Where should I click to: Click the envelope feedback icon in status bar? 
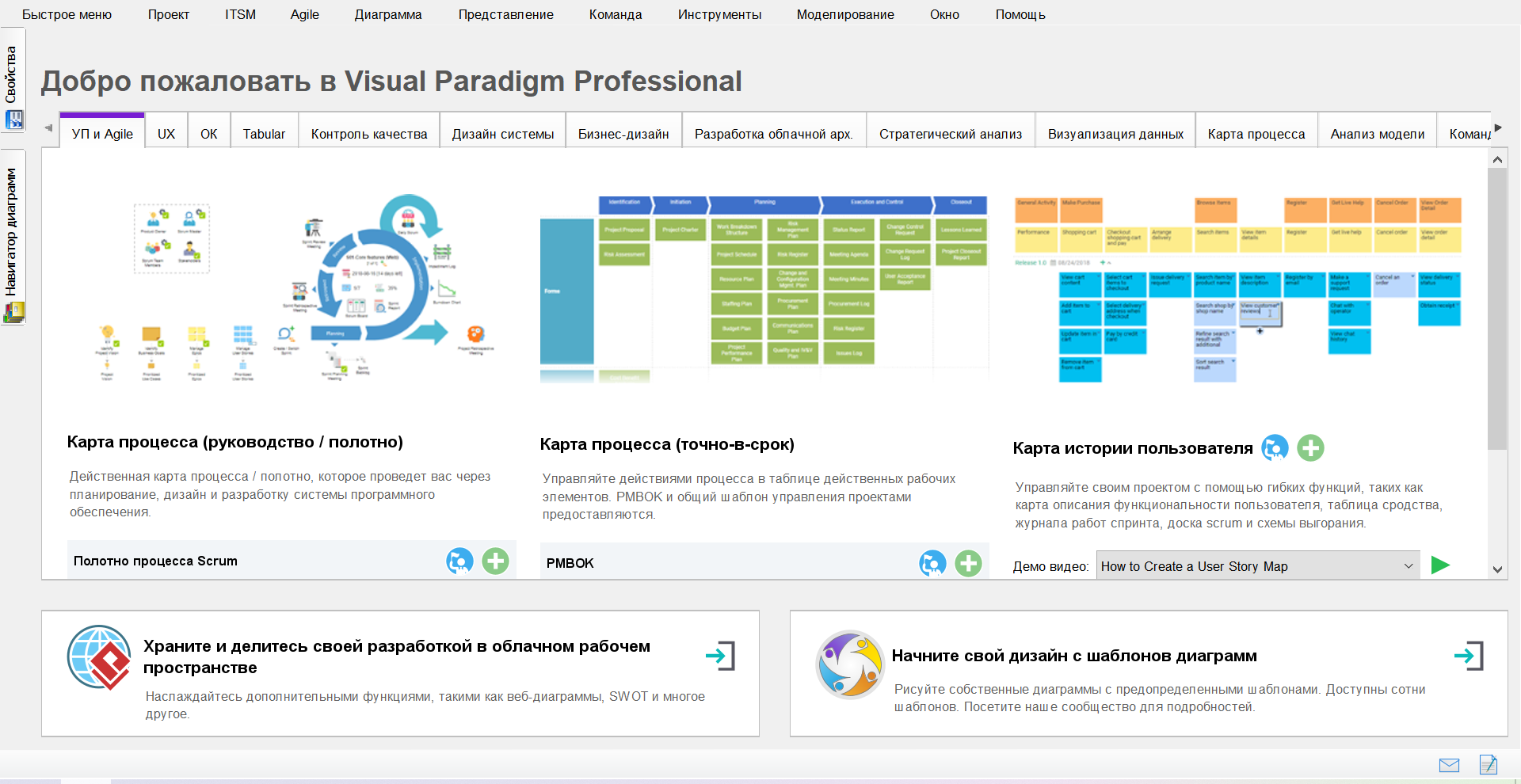(x=1450, y=766)
